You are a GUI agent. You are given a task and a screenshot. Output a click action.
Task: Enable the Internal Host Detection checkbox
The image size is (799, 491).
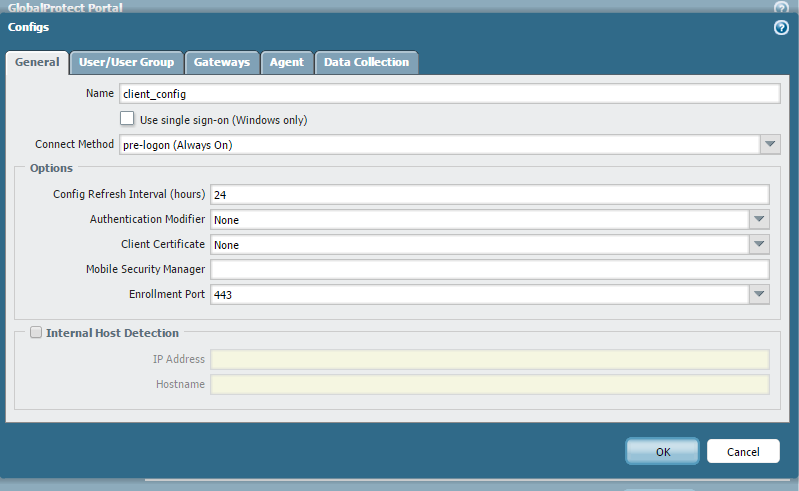(36, 333)
